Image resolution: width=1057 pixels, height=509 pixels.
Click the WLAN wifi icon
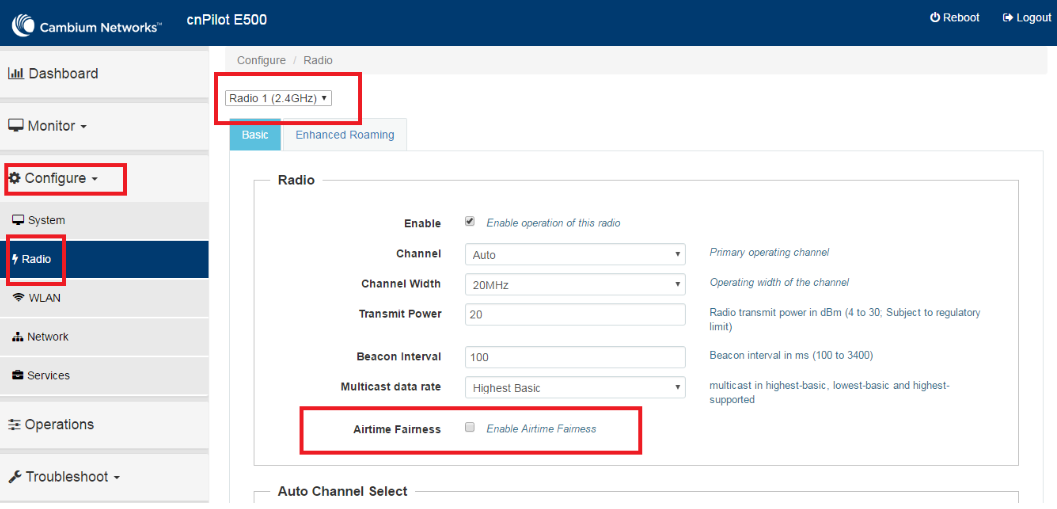(x=18, y=298)
